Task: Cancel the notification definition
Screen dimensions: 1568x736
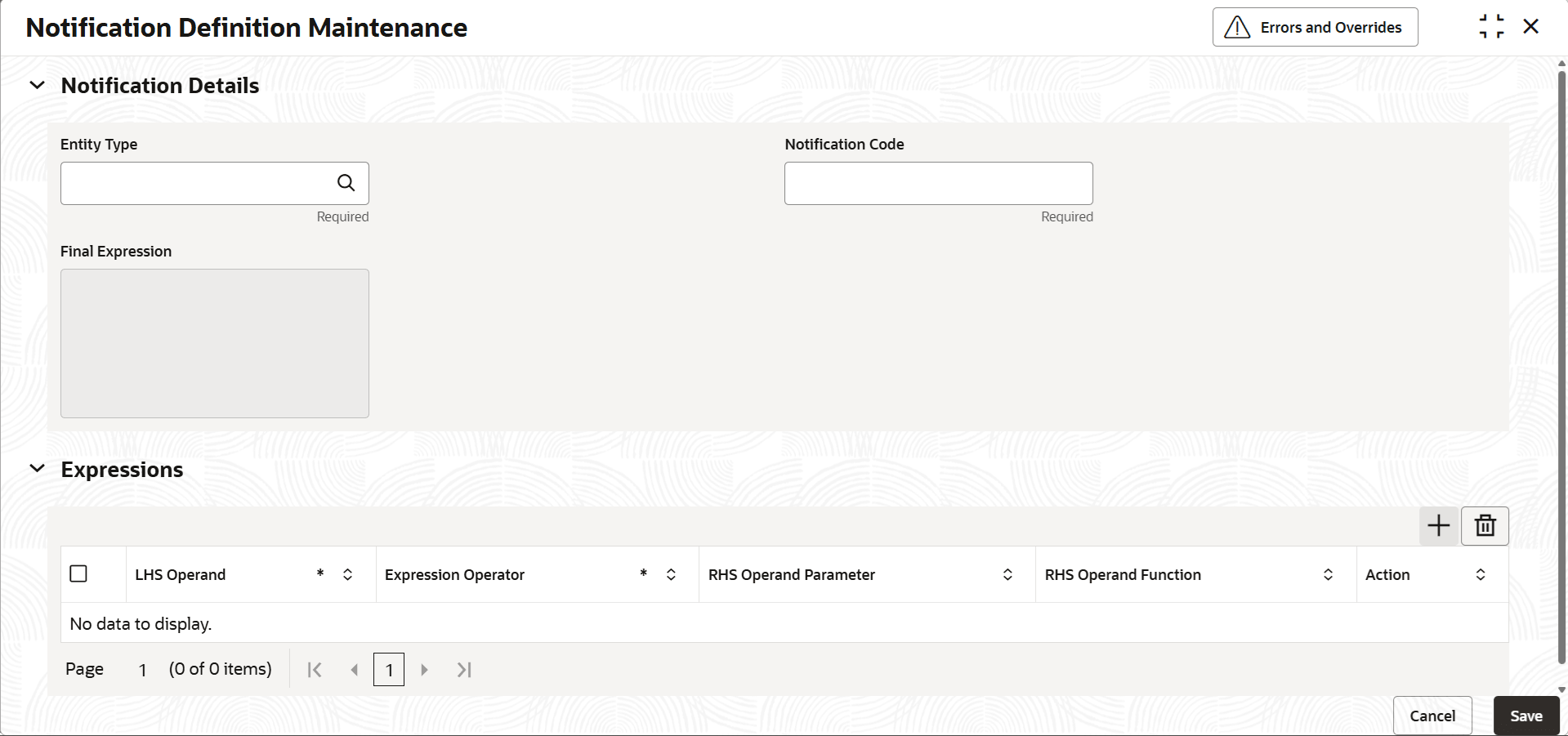Action: [x=1432, y=716]
